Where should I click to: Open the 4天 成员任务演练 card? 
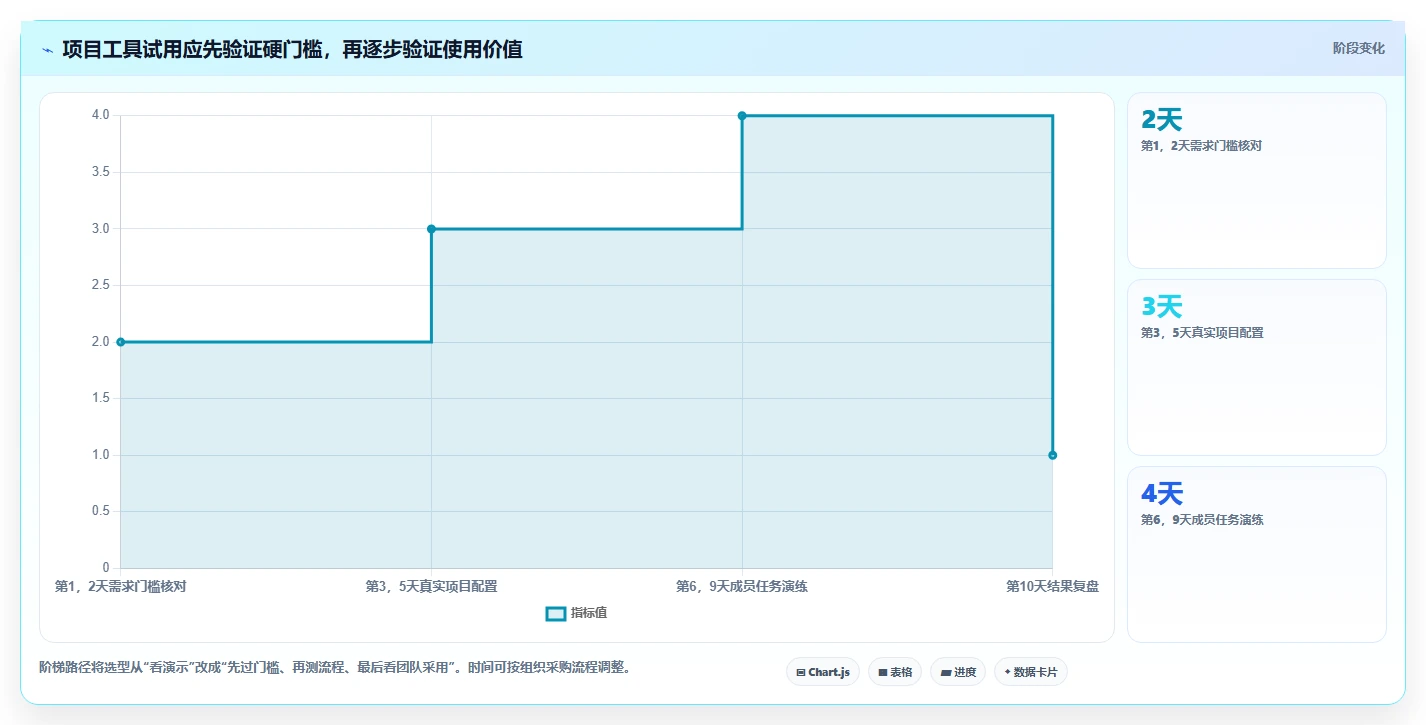[x=1257, y=554]
